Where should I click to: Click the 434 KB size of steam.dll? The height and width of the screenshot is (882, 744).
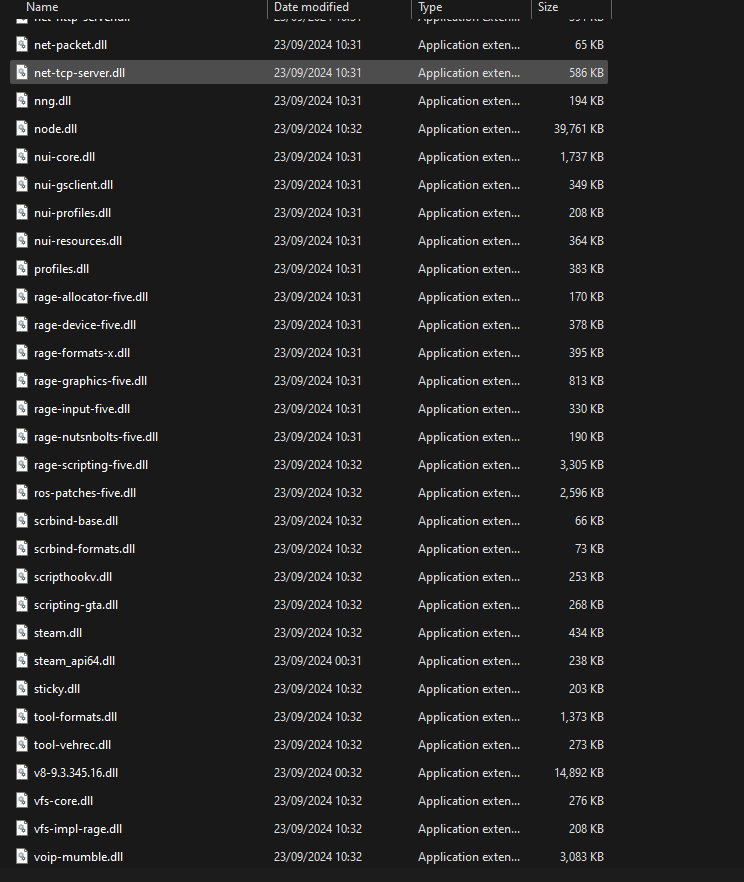pyautogui.click(x=586, y=633)
